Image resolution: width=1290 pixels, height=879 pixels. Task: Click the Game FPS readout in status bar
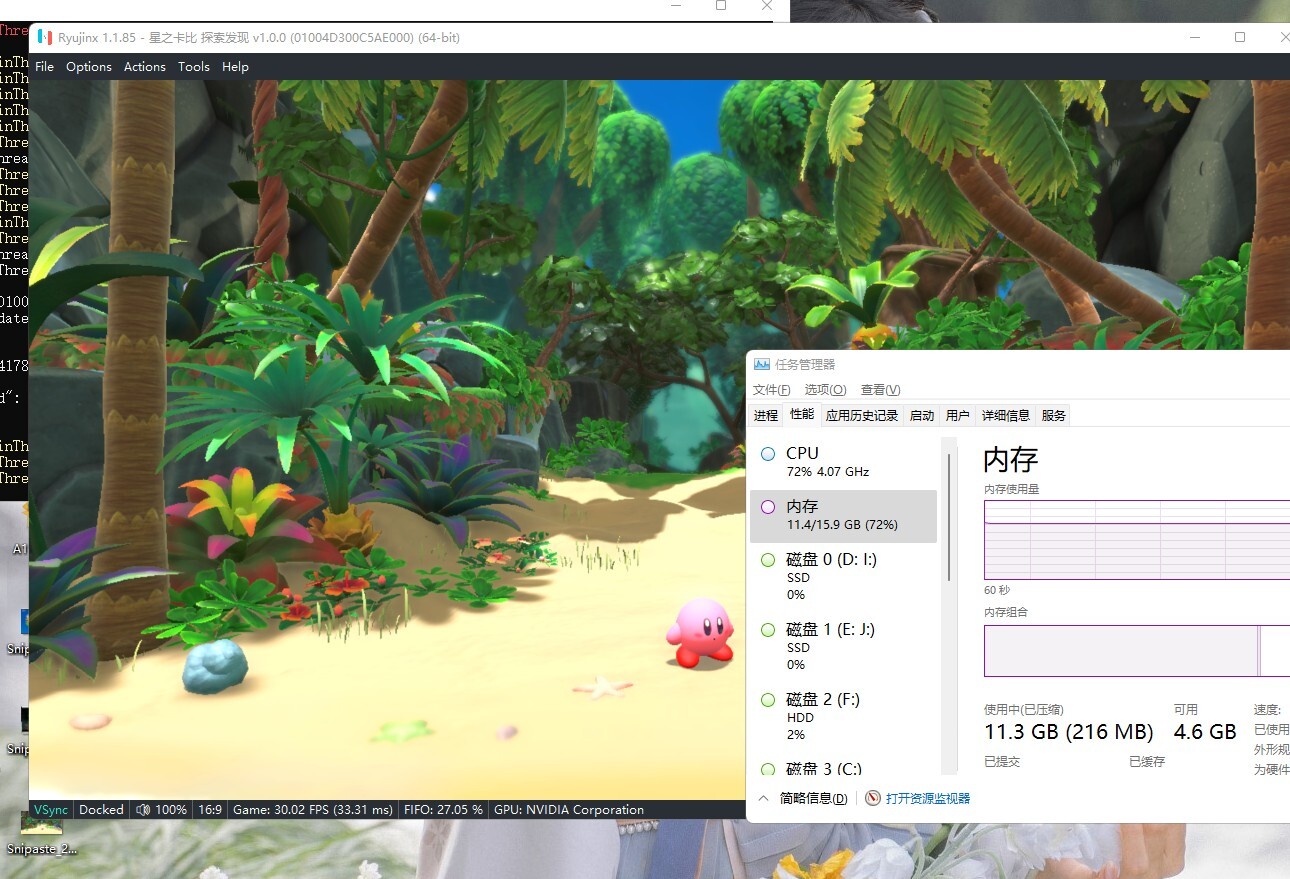click(x=313, y=810)
